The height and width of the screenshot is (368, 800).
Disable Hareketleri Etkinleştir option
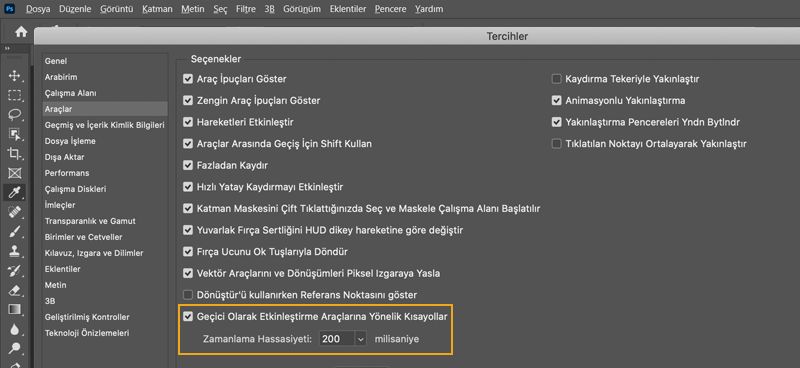188,122
